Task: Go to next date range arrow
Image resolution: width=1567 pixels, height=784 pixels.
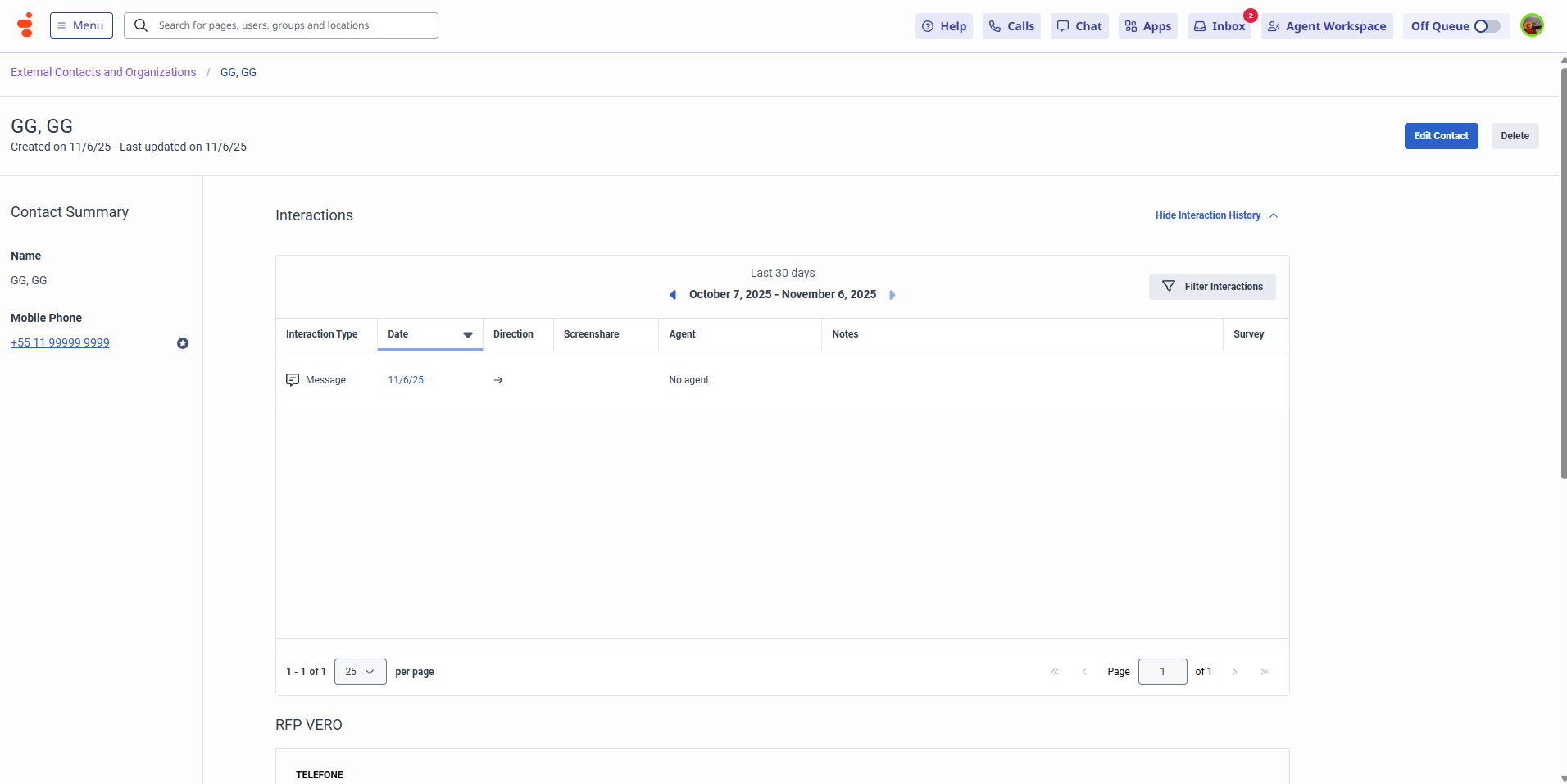Action: 893,295
